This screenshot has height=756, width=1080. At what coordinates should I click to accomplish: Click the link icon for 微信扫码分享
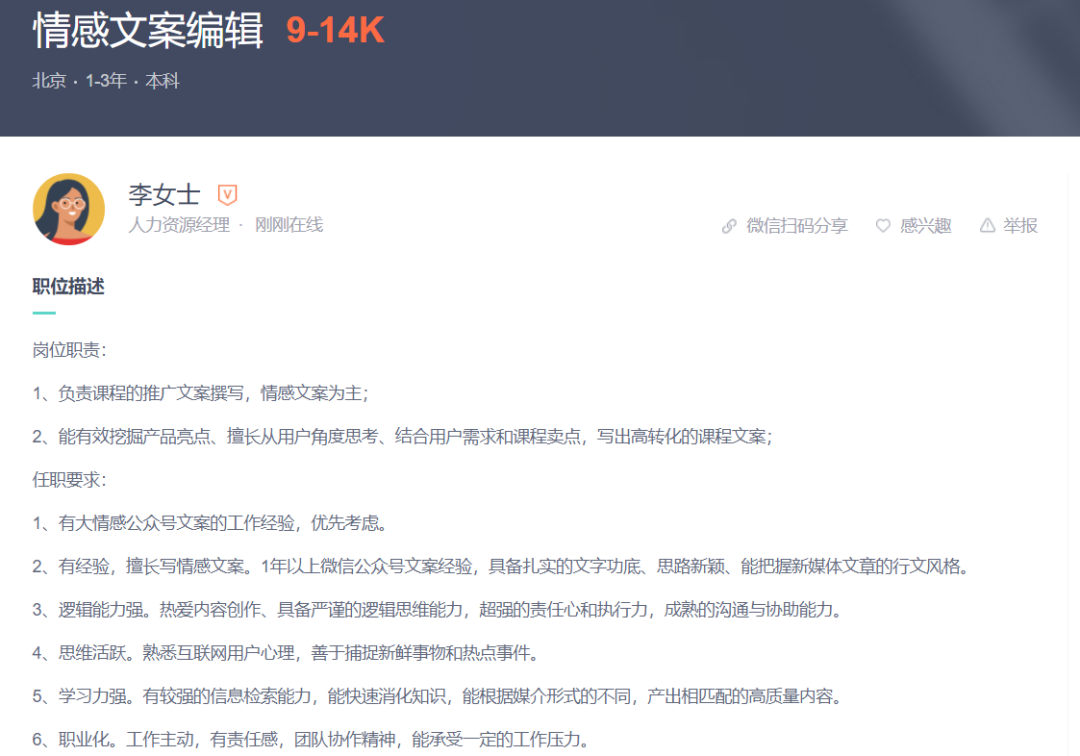[729, 226]
